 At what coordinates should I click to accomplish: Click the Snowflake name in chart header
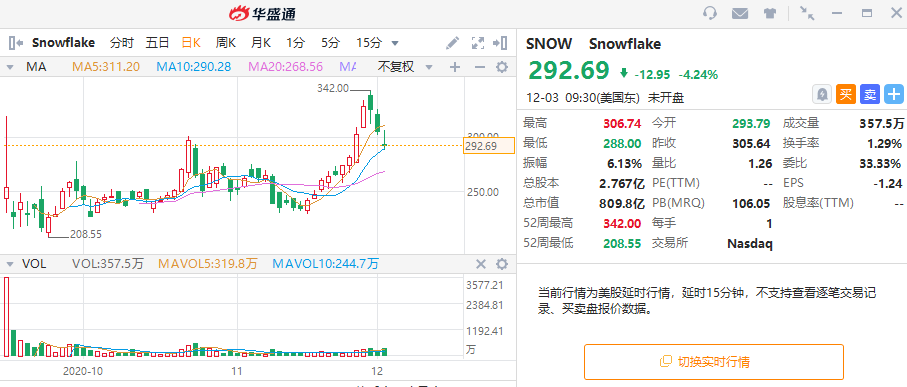click(65, 43)
